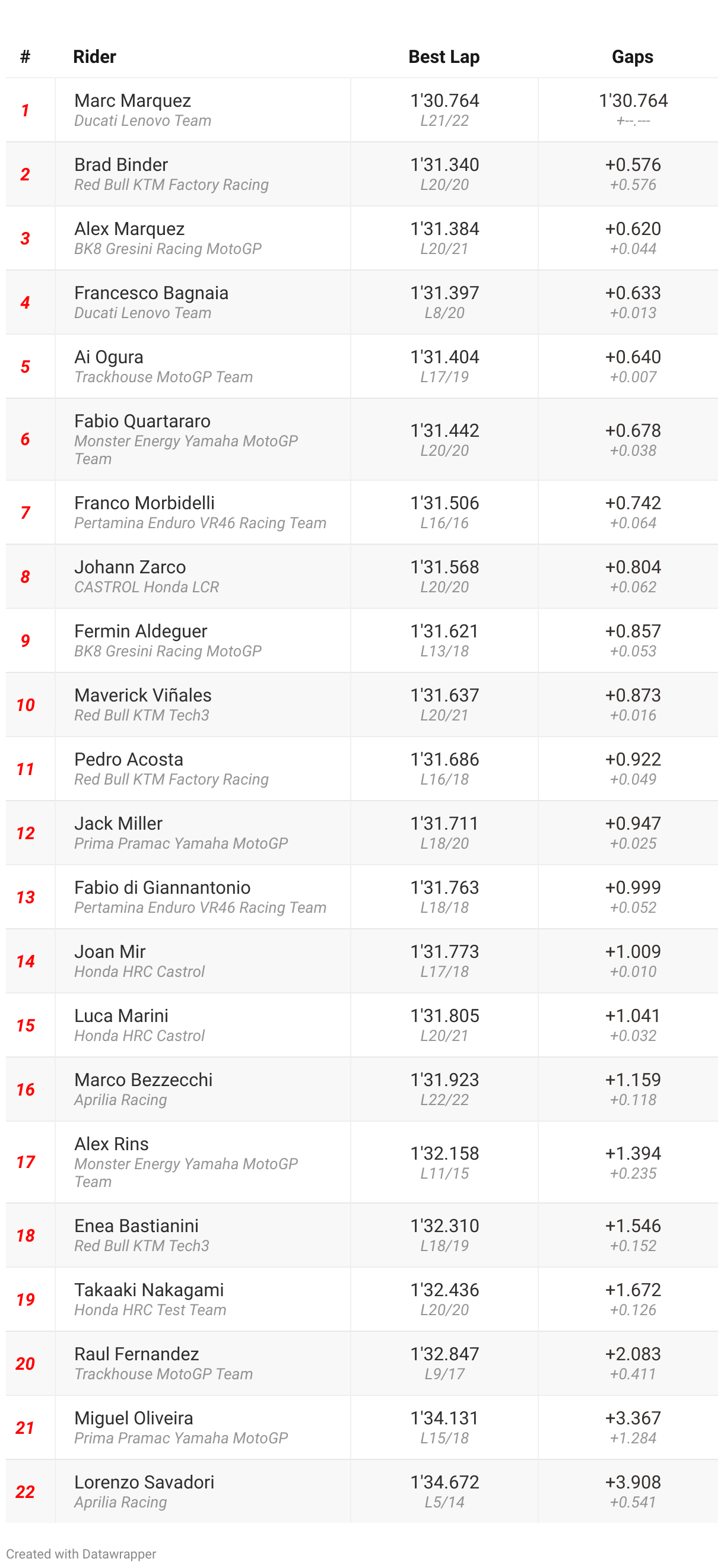Click Pedro Acosta's gap +0.922

click(x=633, y=759)
